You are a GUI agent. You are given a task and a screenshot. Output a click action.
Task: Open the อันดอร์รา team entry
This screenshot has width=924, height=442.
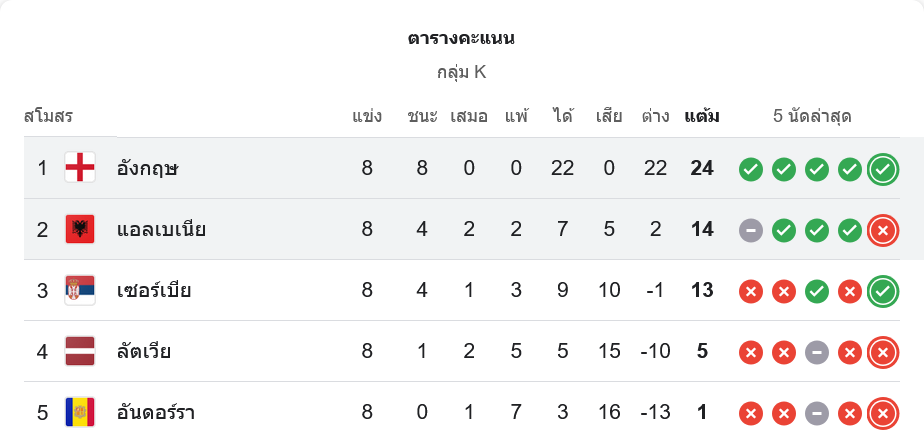click(x=158, y=413)
